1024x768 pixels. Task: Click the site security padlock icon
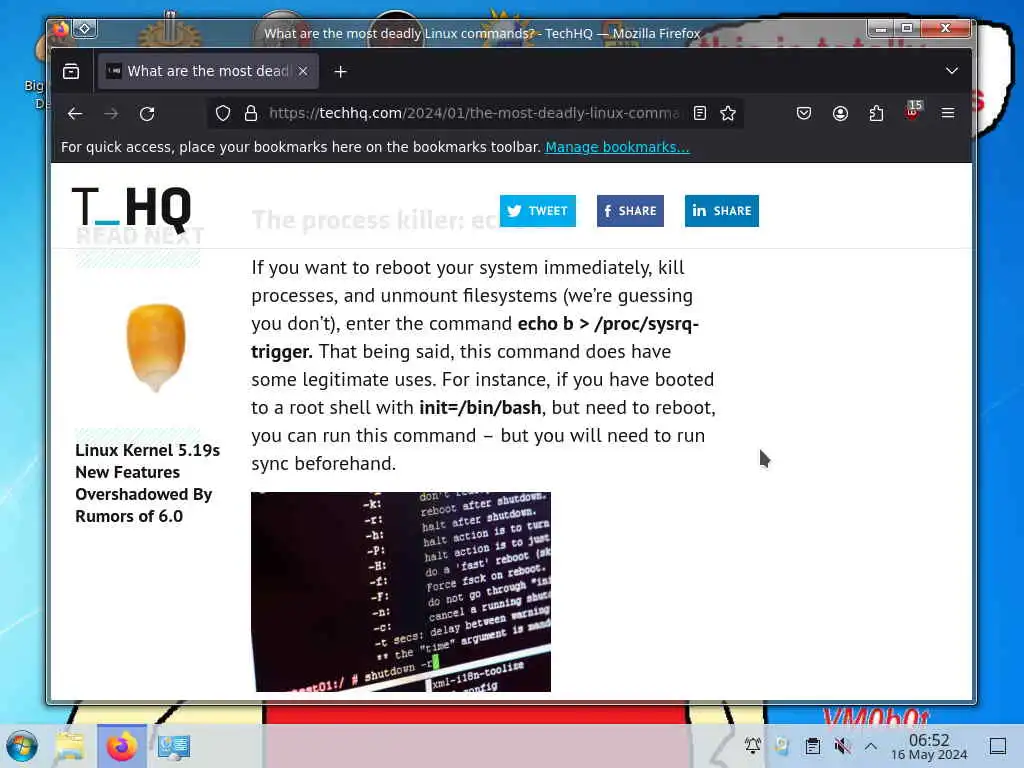(251, 114)
